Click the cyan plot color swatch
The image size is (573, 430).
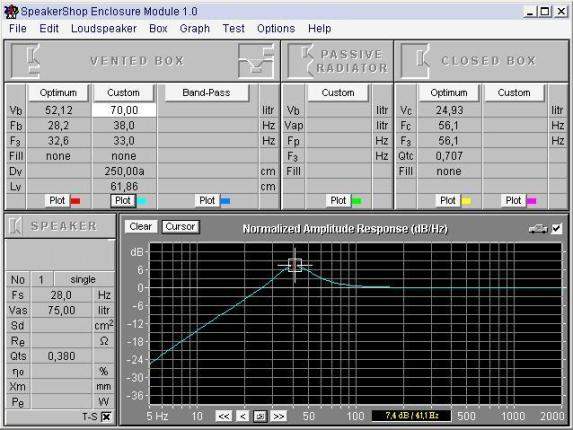click(142, 201)
